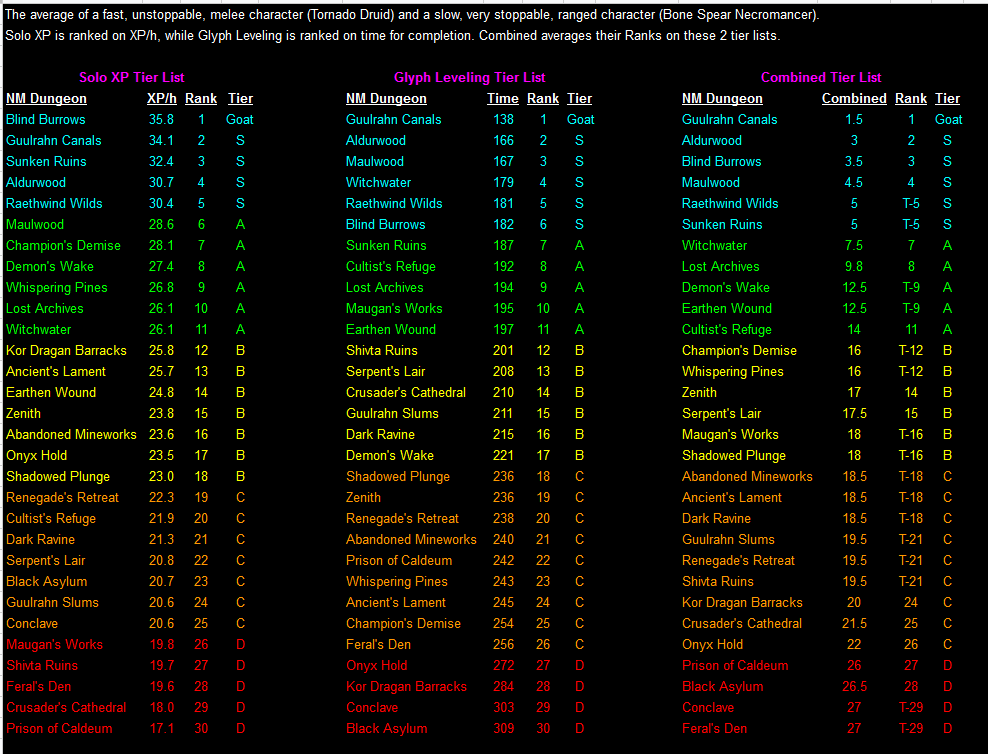Click Onyx Hold in Solo XP list
This screenshot has height=754, width=988.
(37, 455)
